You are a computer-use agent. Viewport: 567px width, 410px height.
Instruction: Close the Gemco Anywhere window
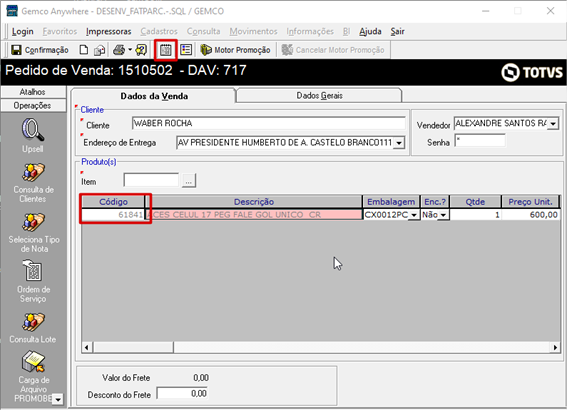tap(550, 11)
